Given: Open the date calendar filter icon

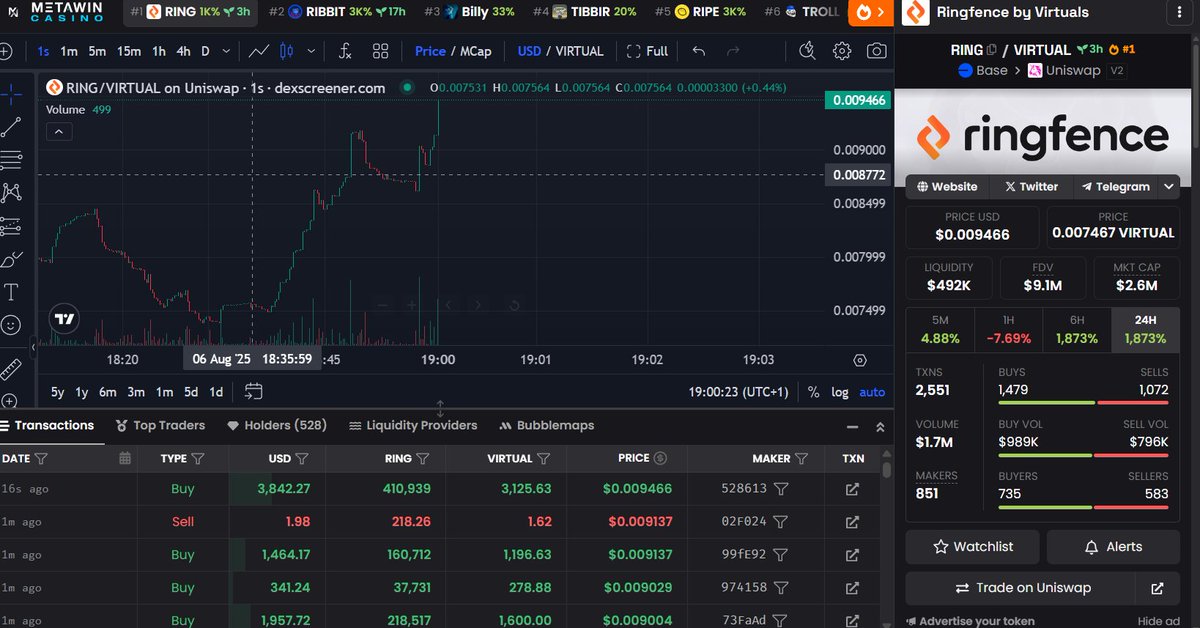Looking at the screenshot, I should (125, 458).
